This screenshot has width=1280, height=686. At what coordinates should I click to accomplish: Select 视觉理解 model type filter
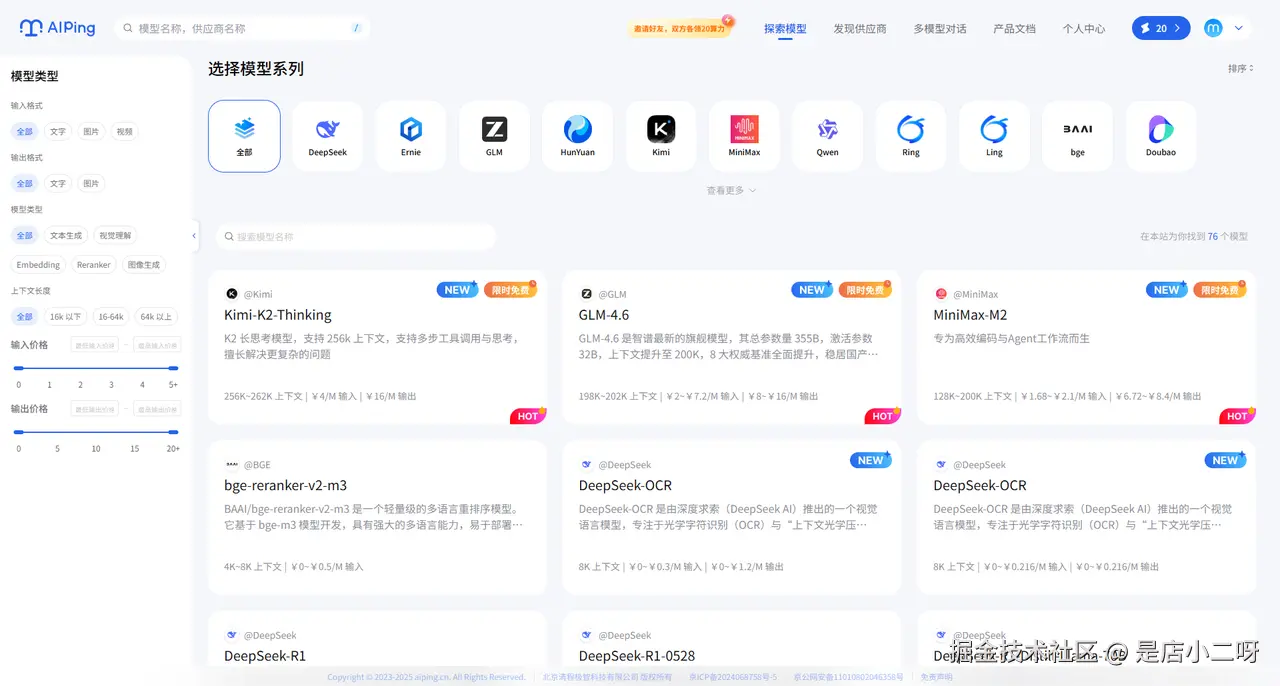pos(115,235)
